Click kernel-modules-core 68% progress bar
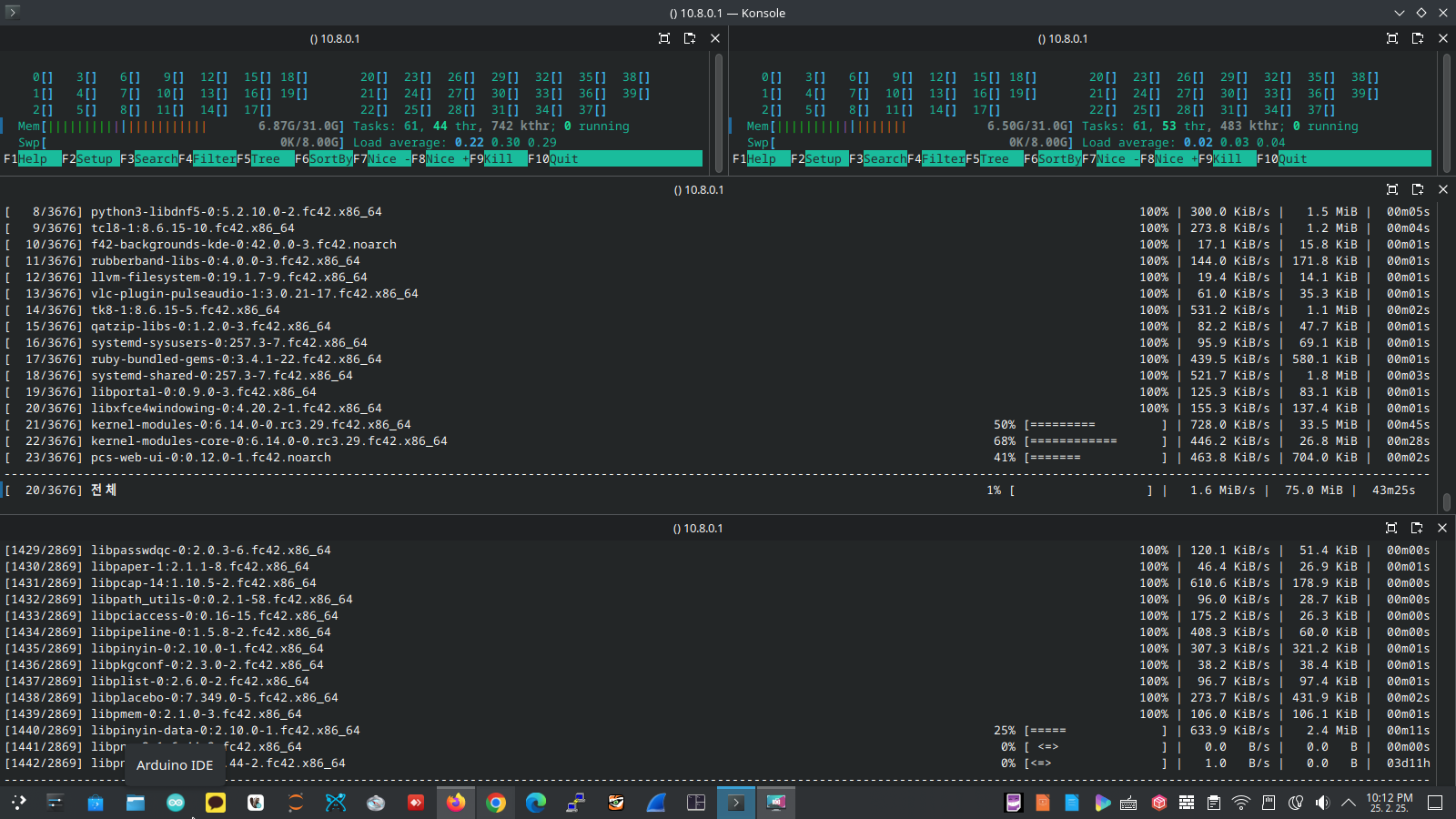This screenshot has width=1456, height=819. [1096, 441]
